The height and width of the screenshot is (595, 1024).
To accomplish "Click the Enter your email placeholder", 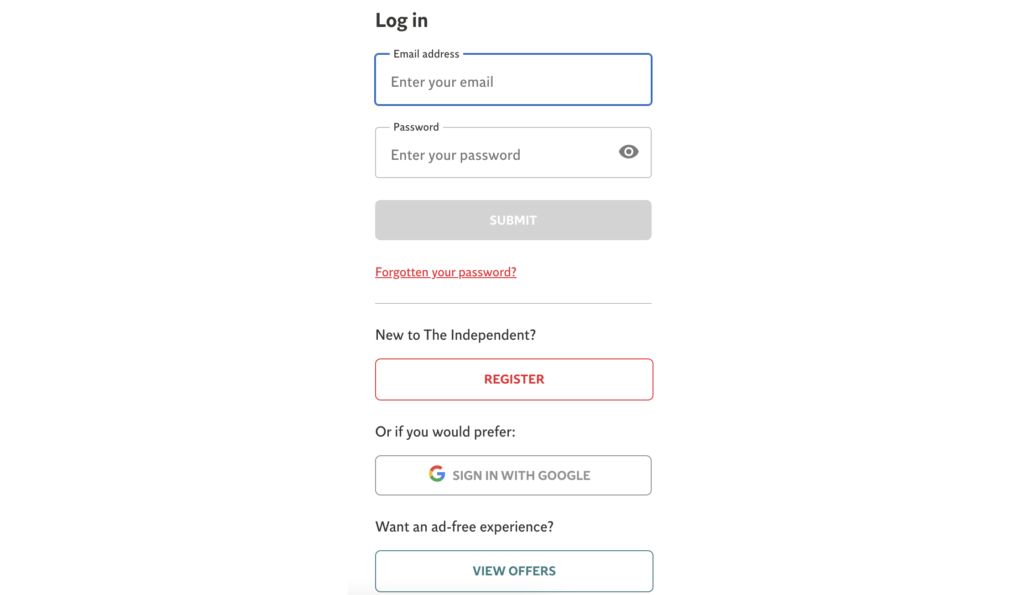I will point(442,82).
